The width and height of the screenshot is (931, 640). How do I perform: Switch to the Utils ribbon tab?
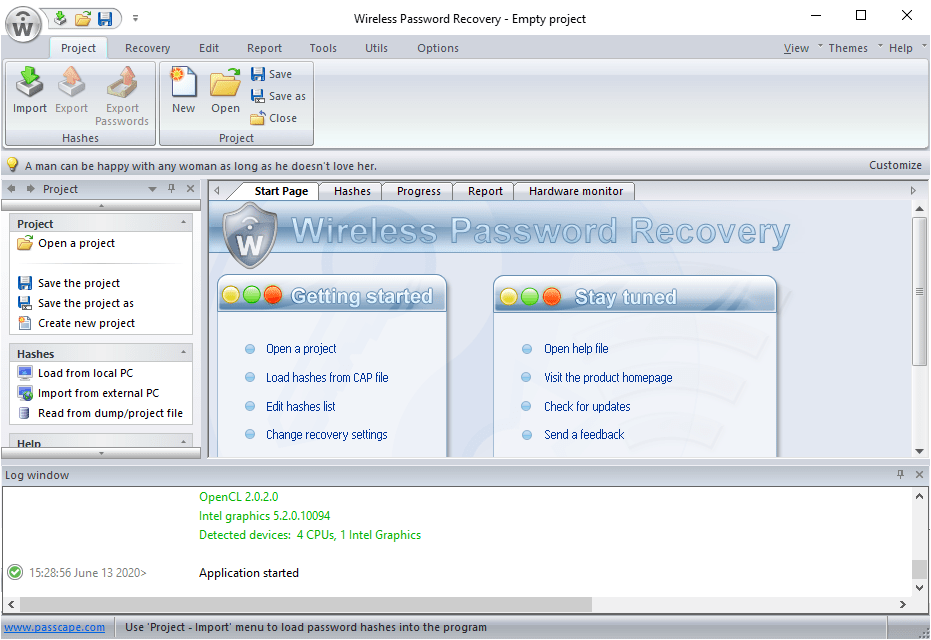376,48
